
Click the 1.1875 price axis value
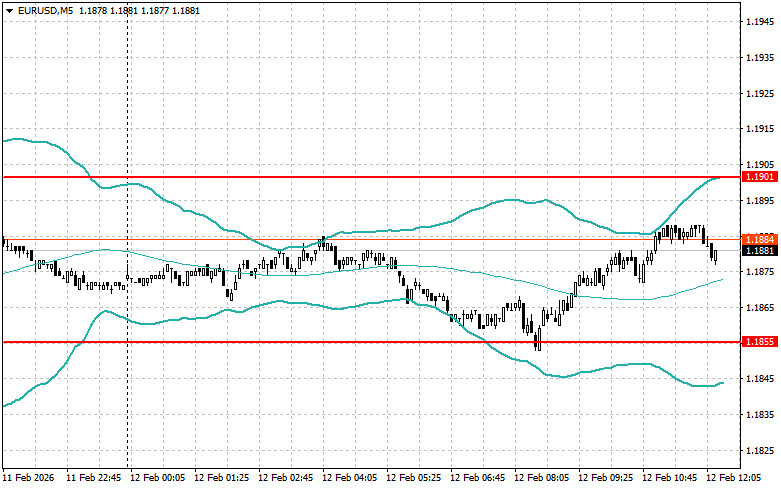(760, 272)
